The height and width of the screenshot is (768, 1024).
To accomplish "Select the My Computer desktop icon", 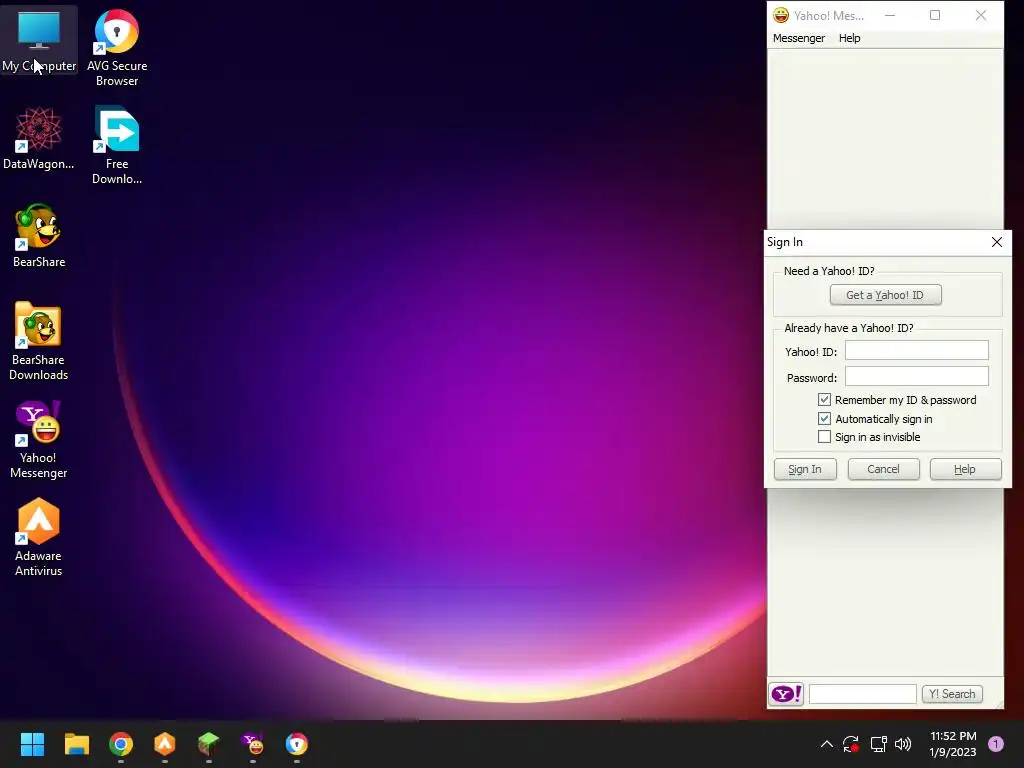I will pos(39,40).
